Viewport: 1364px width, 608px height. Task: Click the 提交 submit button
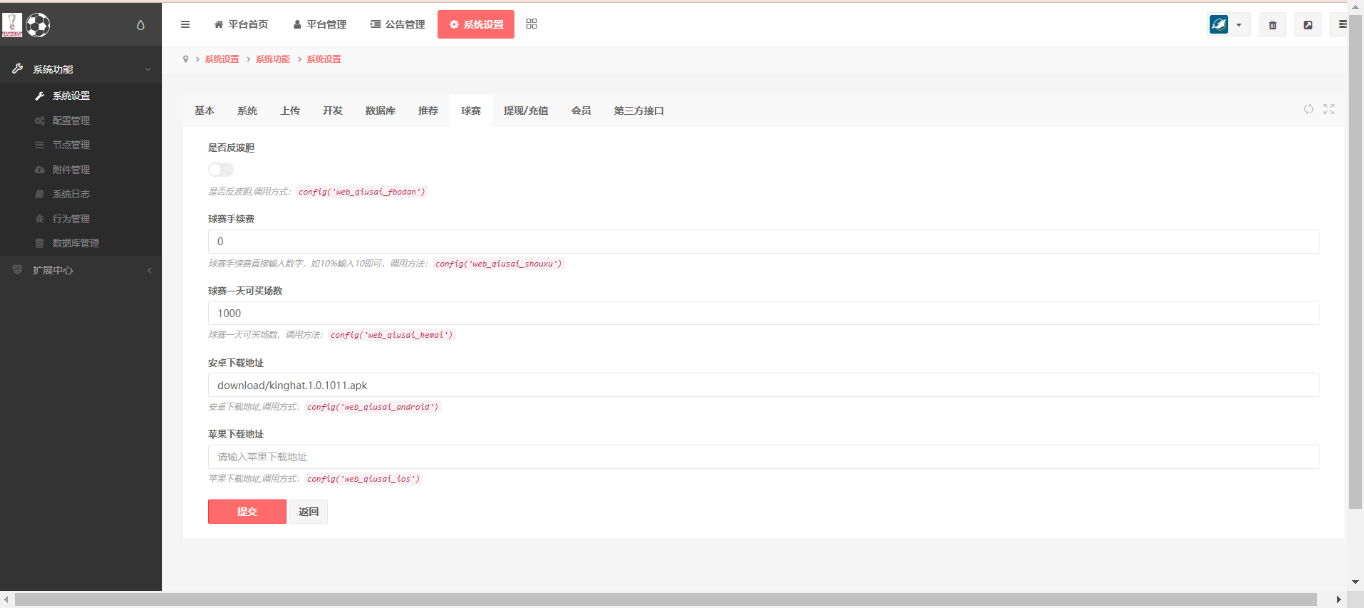click(x=247, y=511)
